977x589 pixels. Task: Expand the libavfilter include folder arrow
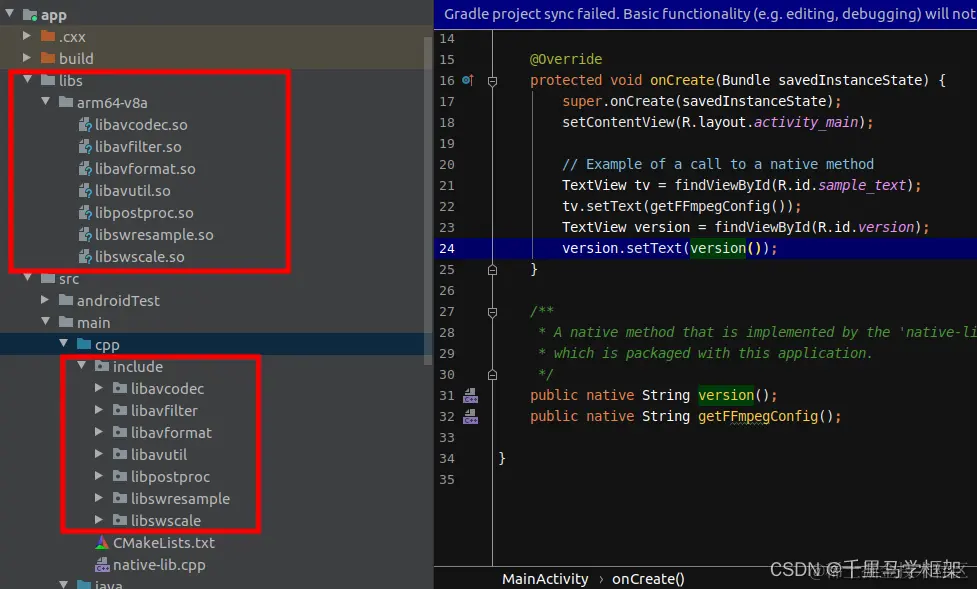point(98,409)
